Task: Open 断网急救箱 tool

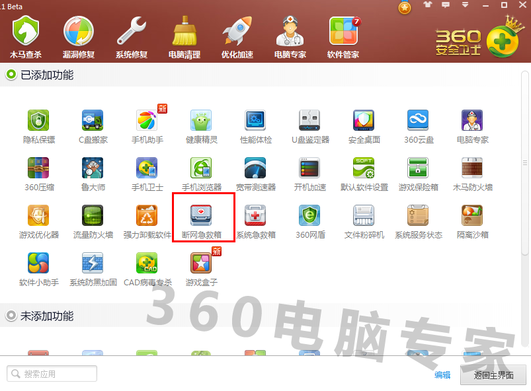Action: point(201,221)
